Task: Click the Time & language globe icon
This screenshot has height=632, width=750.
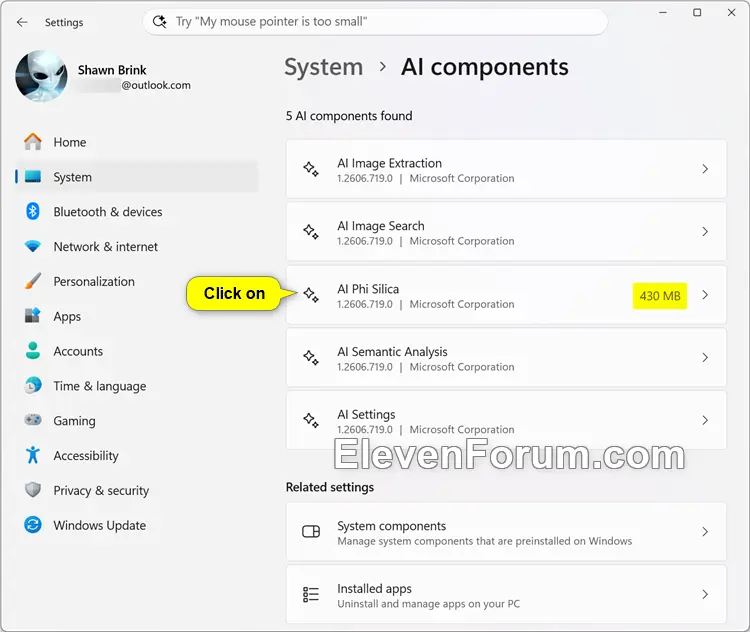Action: pos(33,386)
